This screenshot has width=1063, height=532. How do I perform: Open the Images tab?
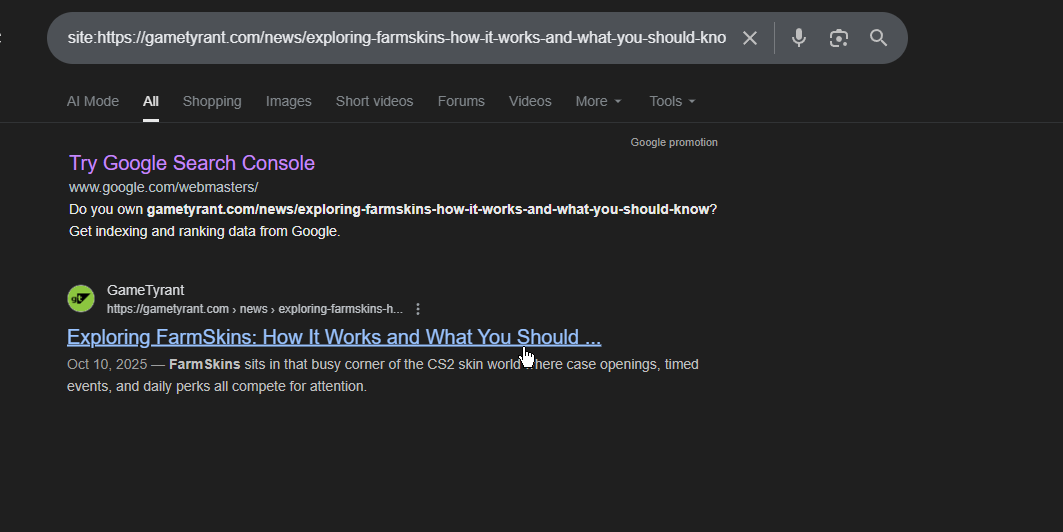click(289, 101)
